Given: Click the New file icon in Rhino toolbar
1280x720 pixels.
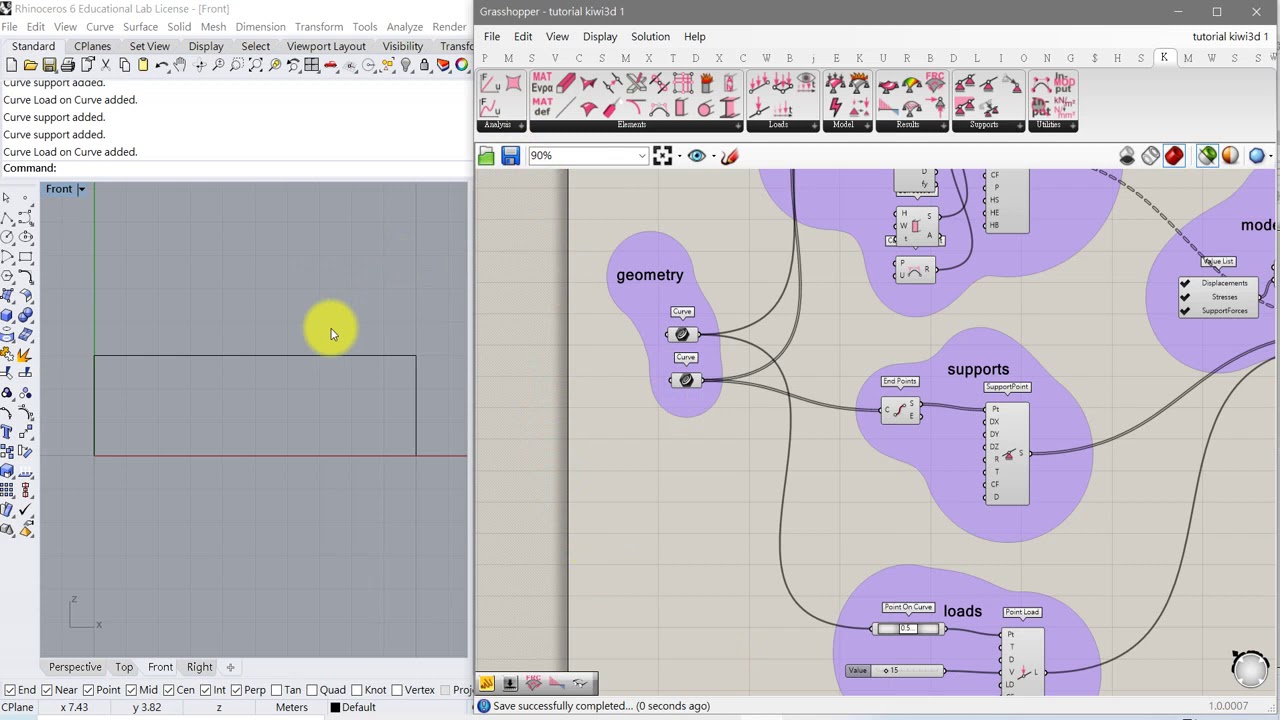Looking at the screenshot, I should (11, 65).
